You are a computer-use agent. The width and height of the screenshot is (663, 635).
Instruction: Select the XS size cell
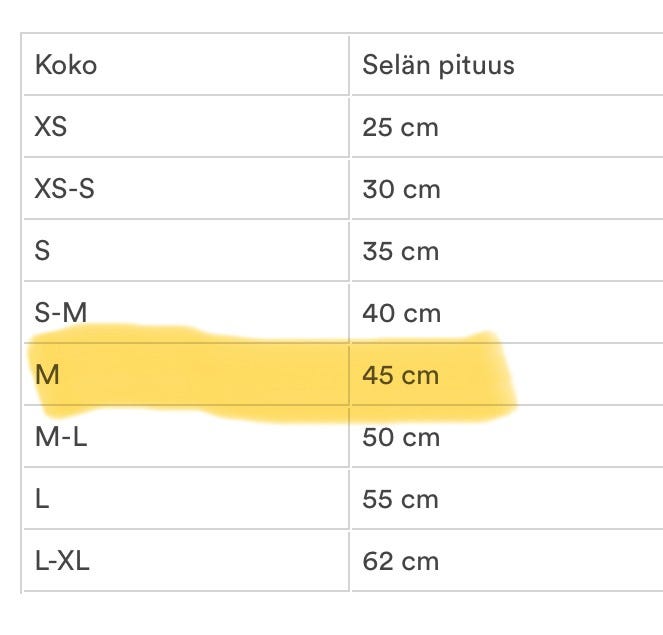click(x=52, y=128)
